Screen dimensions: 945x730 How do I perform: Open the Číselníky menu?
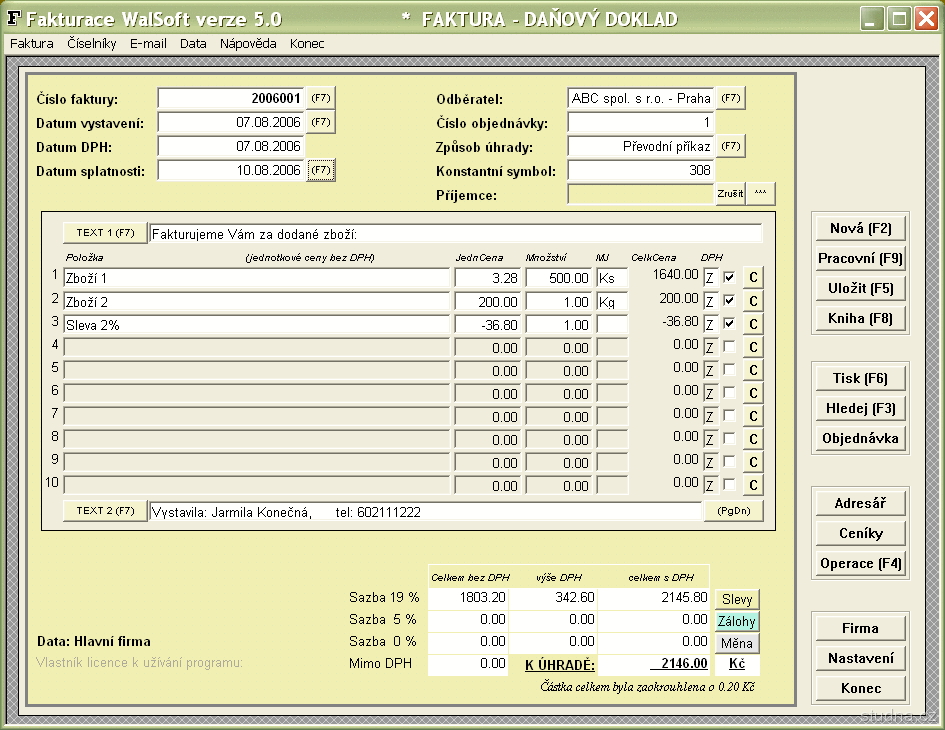[x=92, y=44]
